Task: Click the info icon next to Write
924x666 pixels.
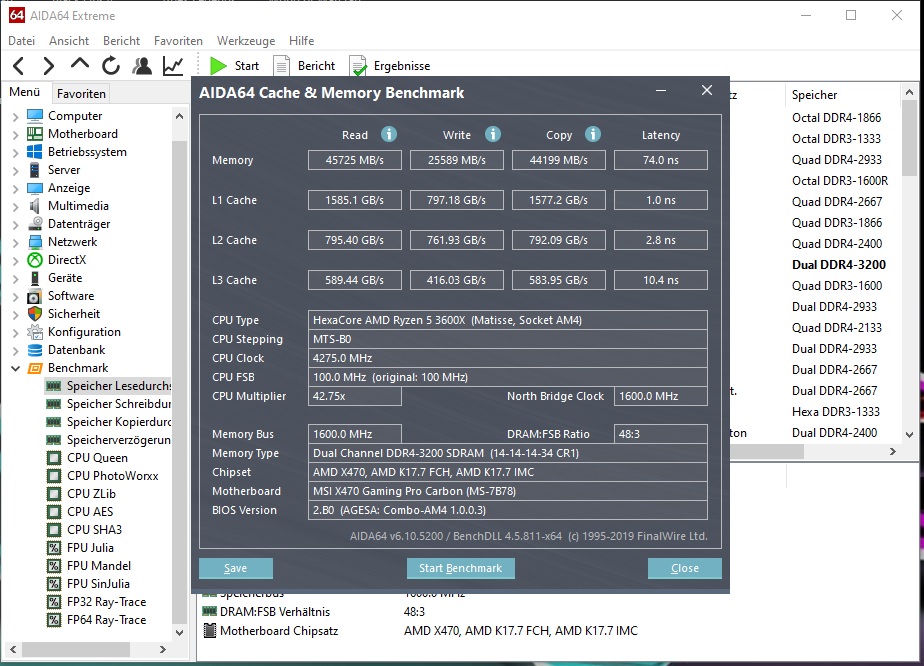Action: [493, 134]
